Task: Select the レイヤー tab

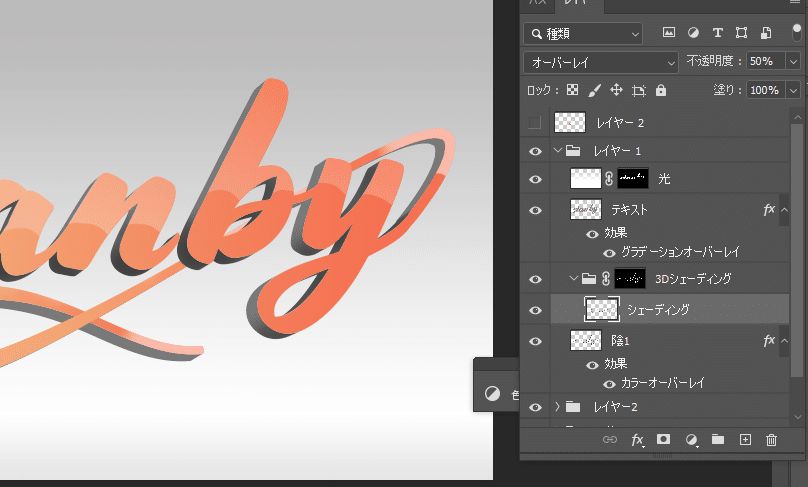Action: coord(578,3)
